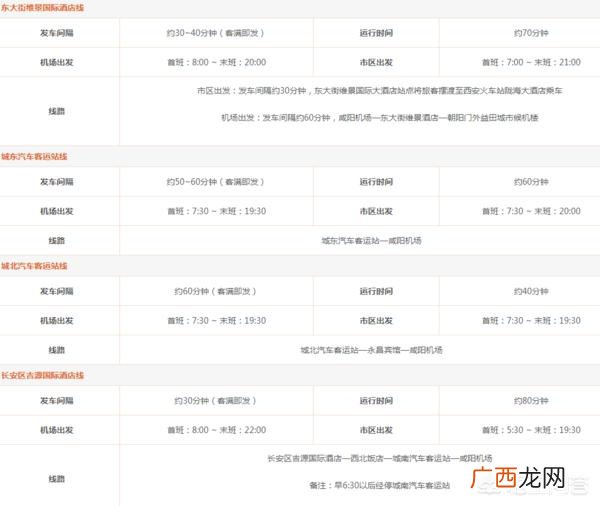Click '市区出发' label in the 长安区吉源国际酒店线 section

[x=376, y=430]
